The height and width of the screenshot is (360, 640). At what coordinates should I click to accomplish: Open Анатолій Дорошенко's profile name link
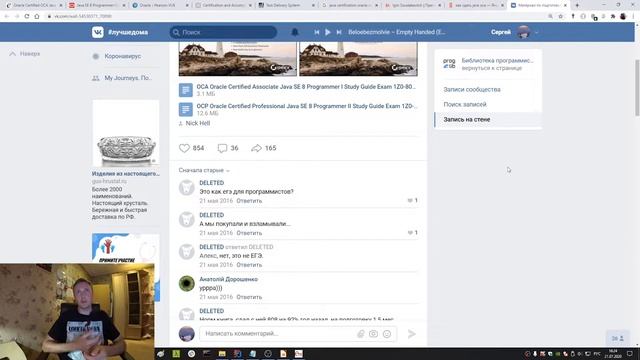click(x=228, y=279)
